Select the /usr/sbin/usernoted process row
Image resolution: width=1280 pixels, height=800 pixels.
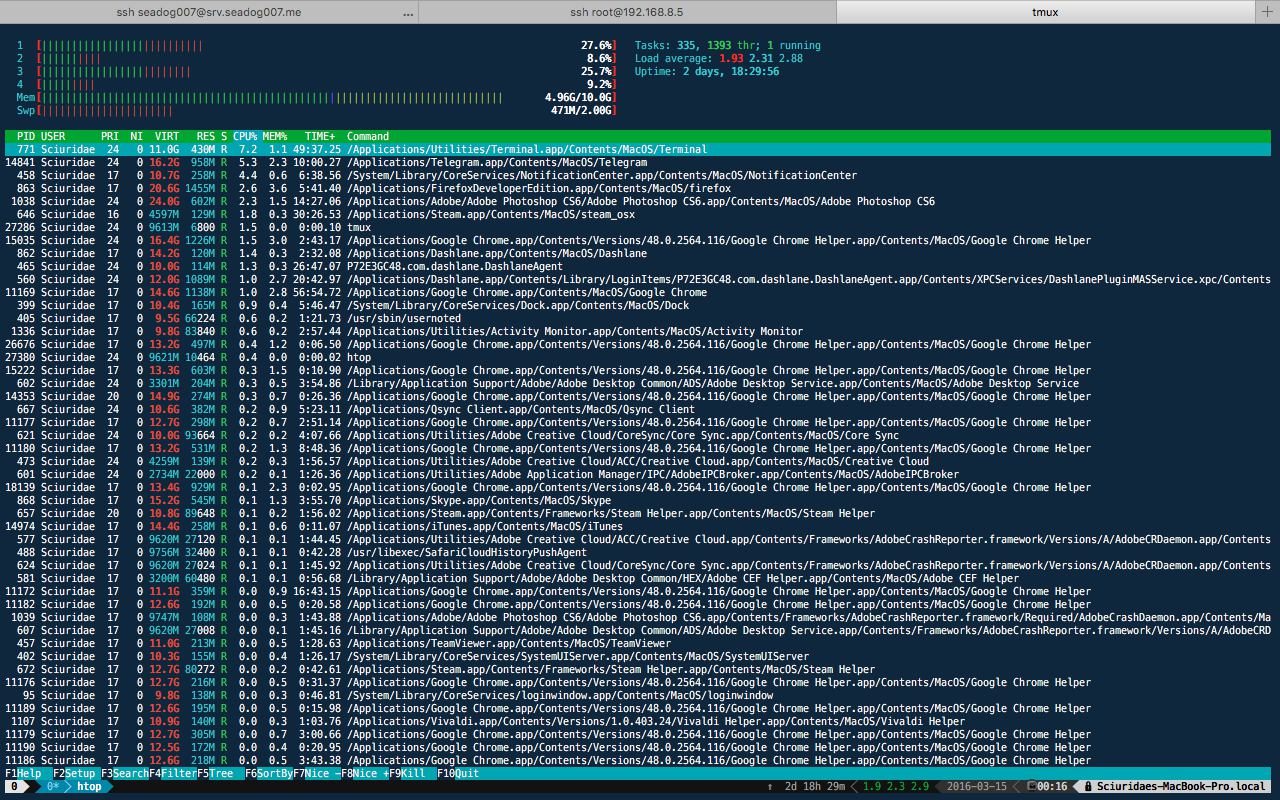(638, 318)
